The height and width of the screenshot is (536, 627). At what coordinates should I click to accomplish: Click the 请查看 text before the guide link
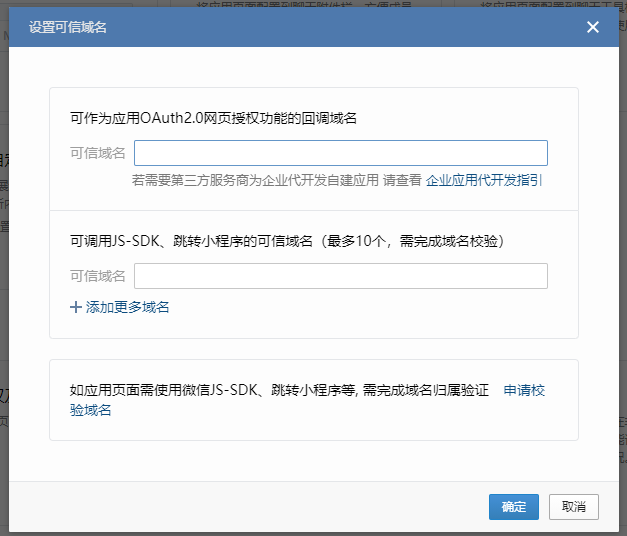(x=402, y=181)
